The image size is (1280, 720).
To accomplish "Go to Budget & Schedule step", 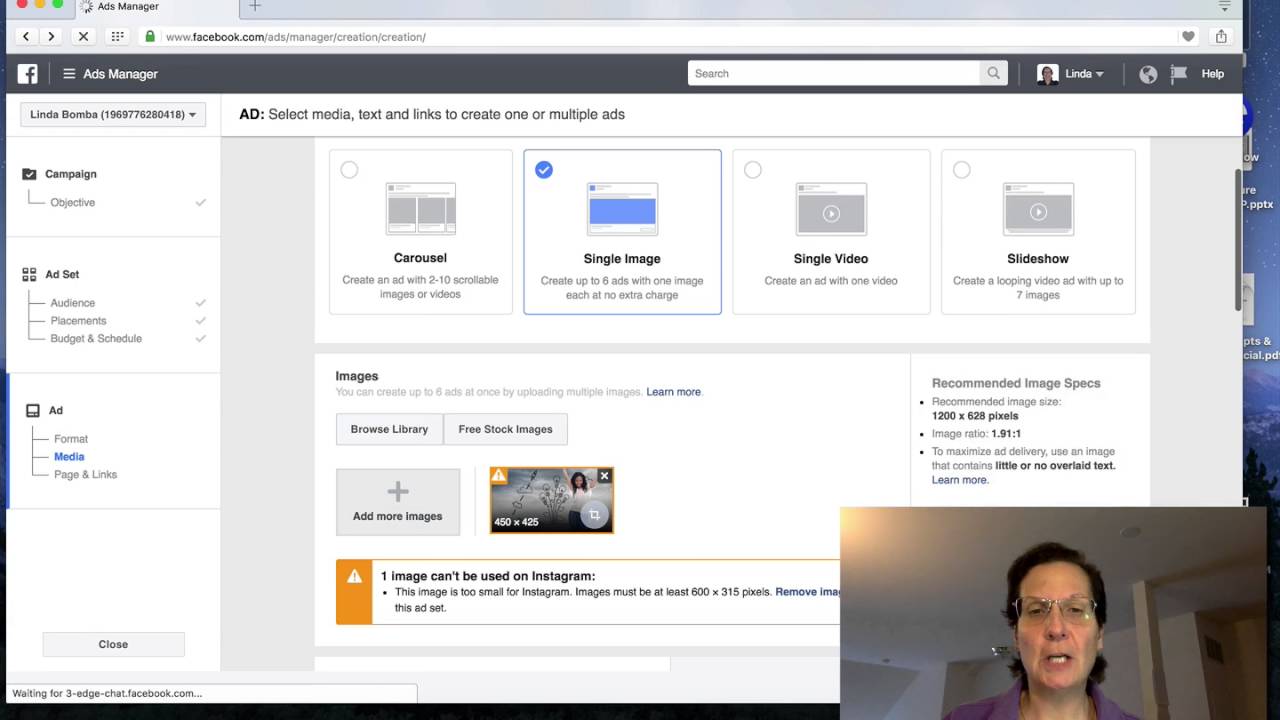I will [x=96, y=339].
